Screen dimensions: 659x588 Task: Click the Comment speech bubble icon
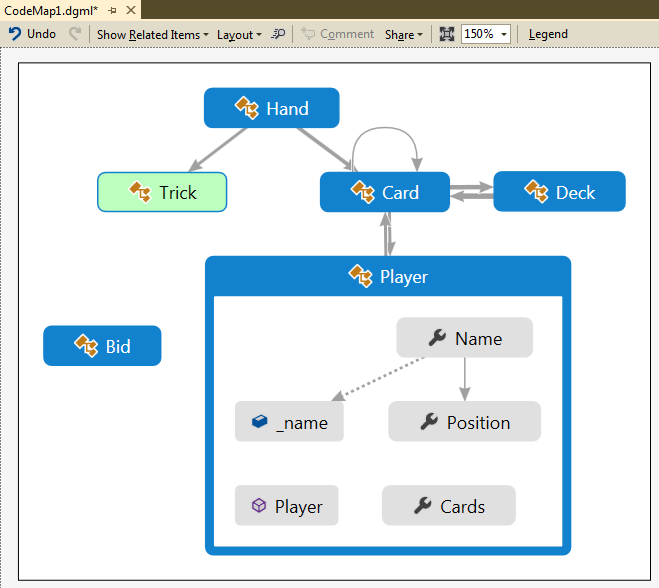pos(308,34)
